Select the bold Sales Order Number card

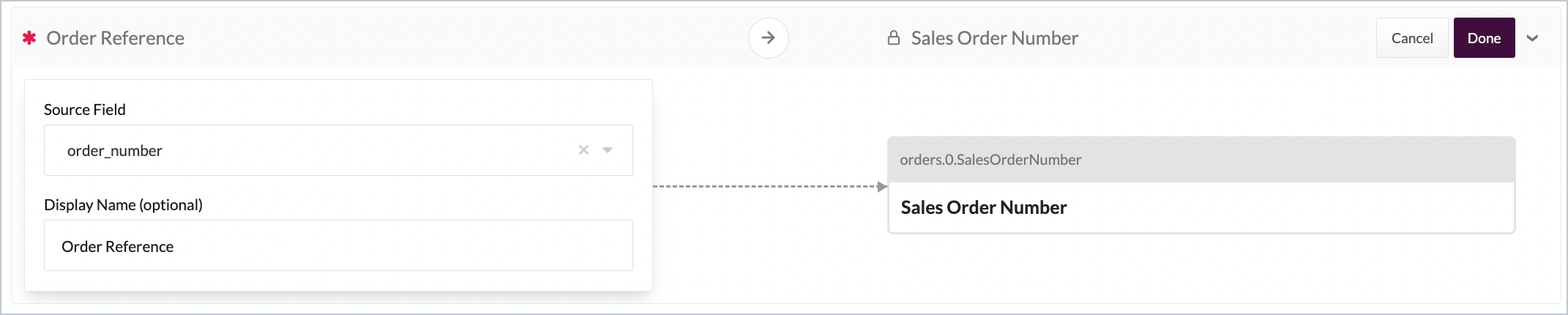983,208
